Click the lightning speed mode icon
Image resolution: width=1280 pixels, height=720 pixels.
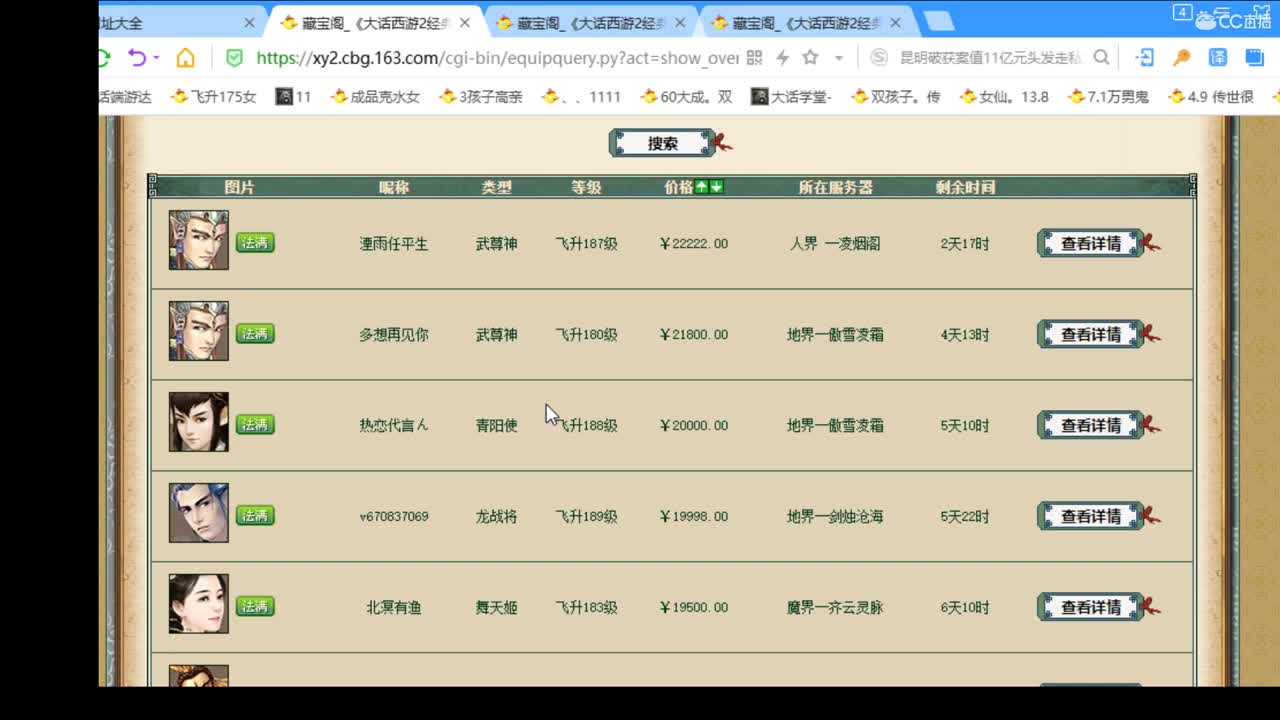pyautogui.click(x=783, y=58)
